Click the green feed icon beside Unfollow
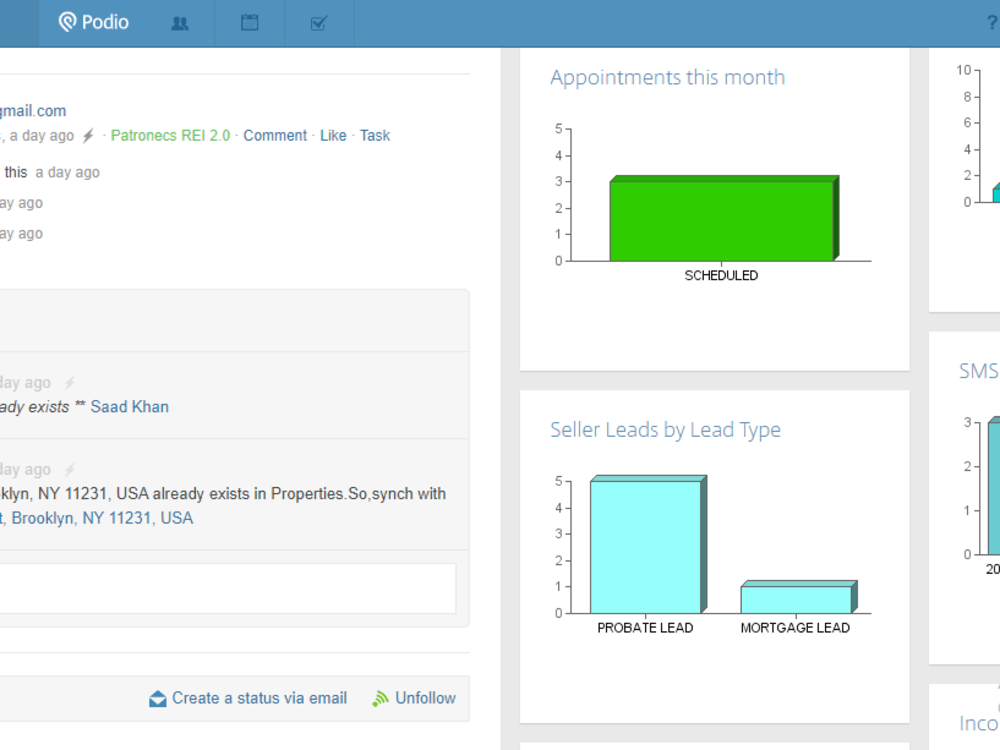Screen dimensions: 1000x750 tap(380, 698)
